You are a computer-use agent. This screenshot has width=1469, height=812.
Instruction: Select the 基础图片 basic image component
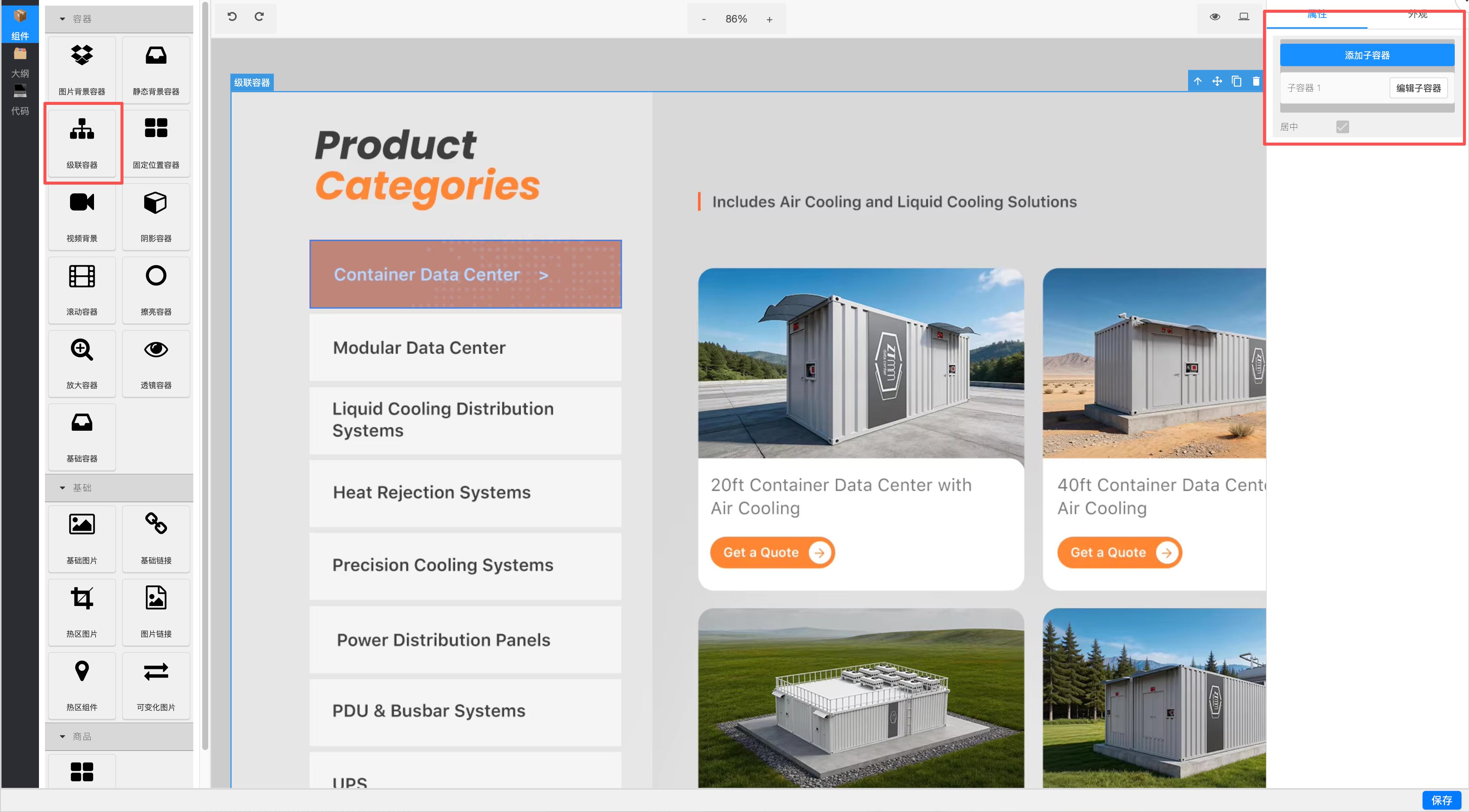[82, 539]
